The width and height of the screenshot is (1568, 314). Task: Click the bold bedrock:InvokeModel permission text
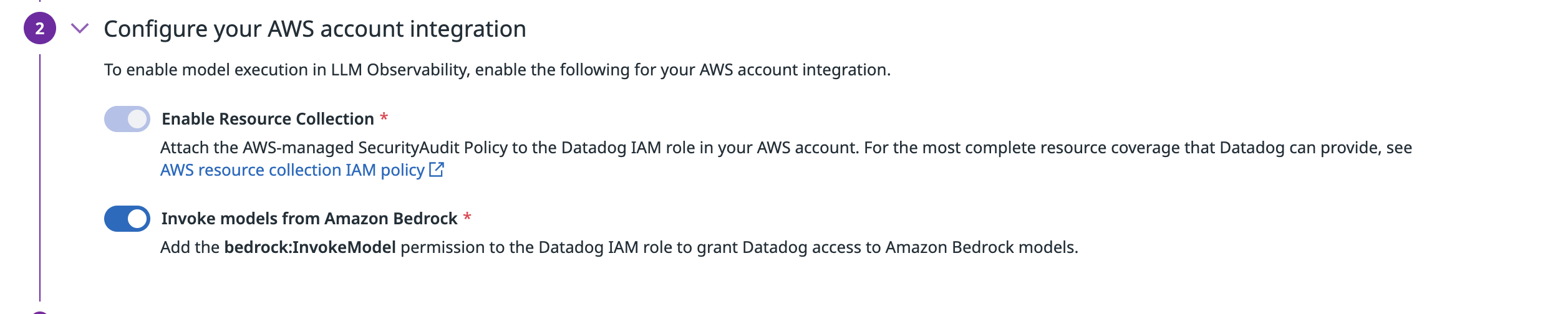click(310, 247)
